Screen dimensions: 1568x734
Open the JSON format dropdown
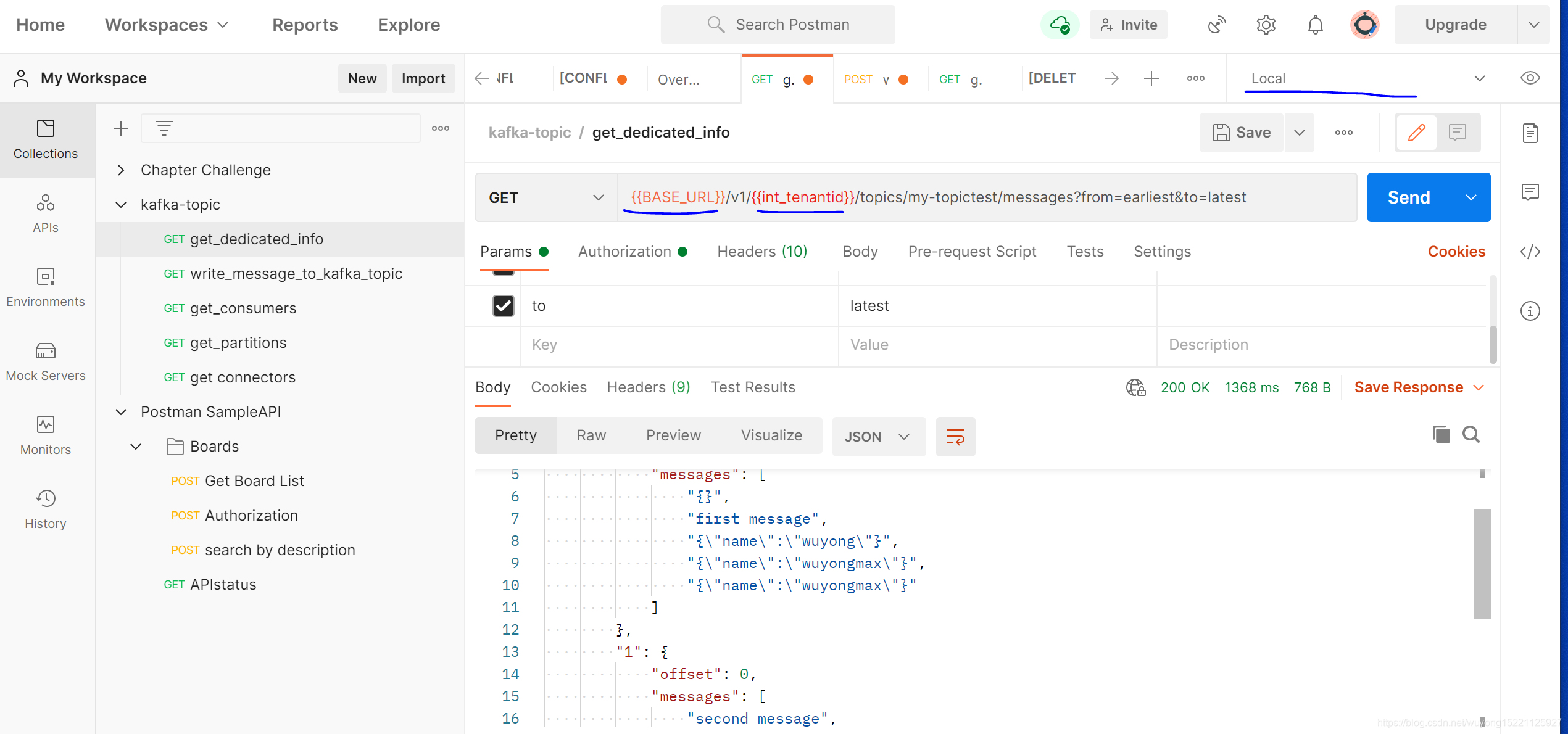[x=878, y=437]
